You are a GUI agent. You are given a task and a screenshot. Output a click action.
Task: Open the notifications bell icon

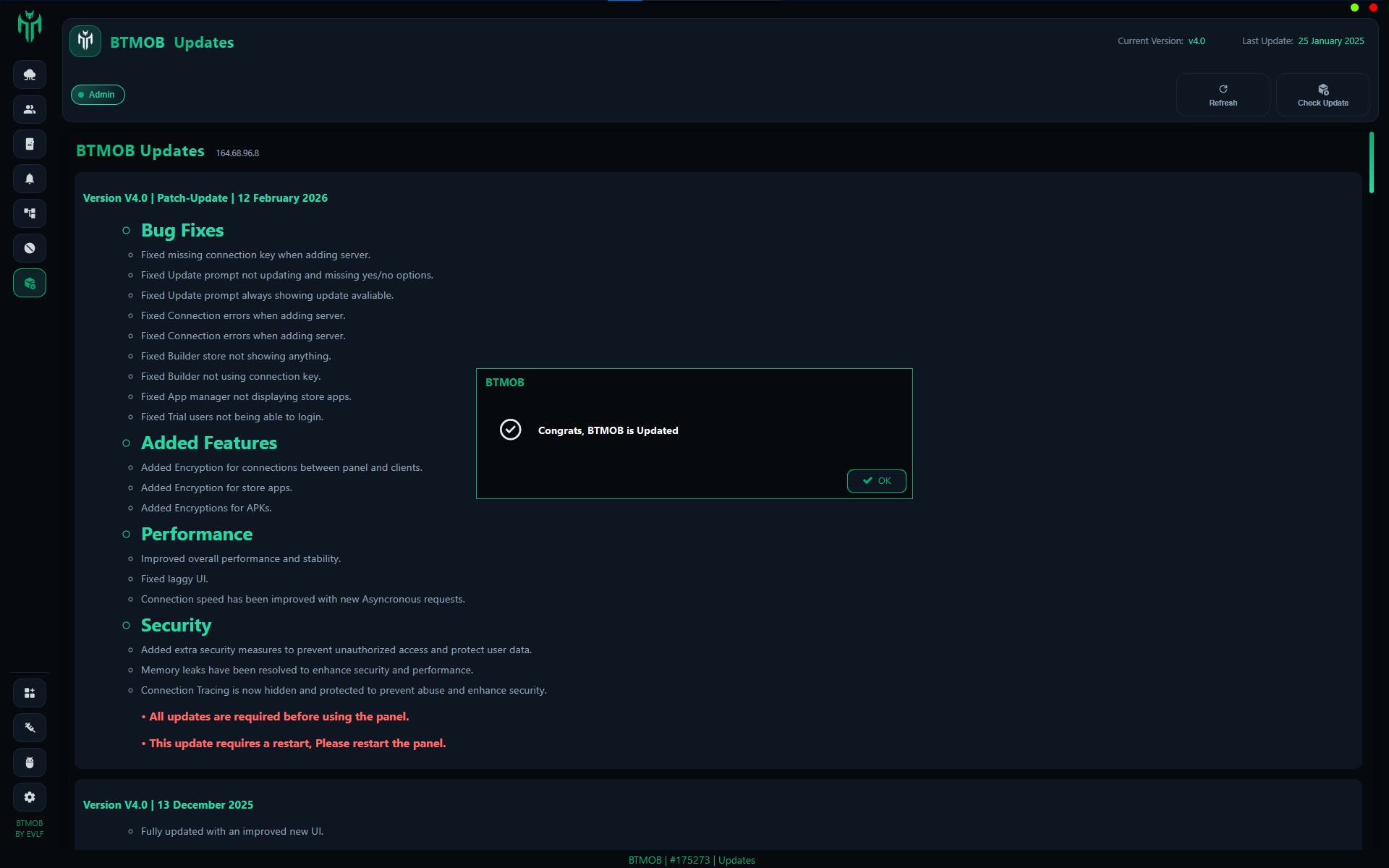coord(30,179)
